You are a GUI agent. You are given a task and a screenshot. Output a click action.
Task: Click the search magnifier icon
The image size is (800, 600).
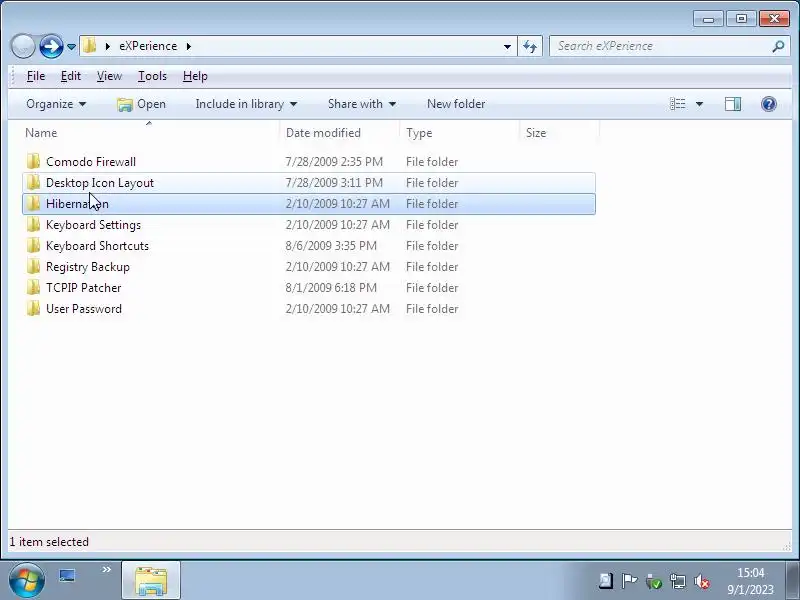point(778,46)
